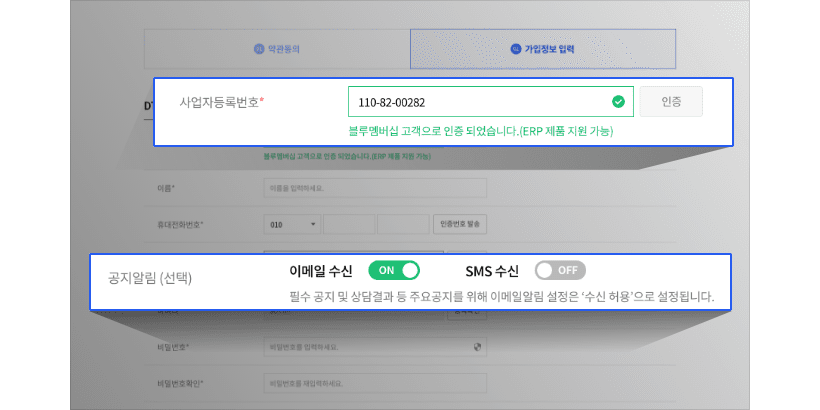Click the 비밀번호확인* label
Viewport: 820px width, 410px height.
(x=180, y=383)
